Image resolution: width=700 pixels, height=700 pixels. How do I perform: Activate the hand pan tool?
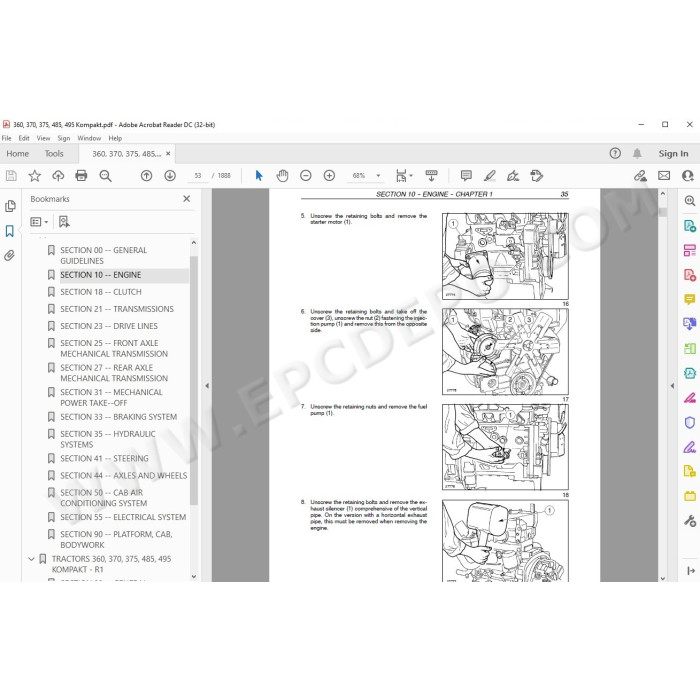click(x=282, y=176)
